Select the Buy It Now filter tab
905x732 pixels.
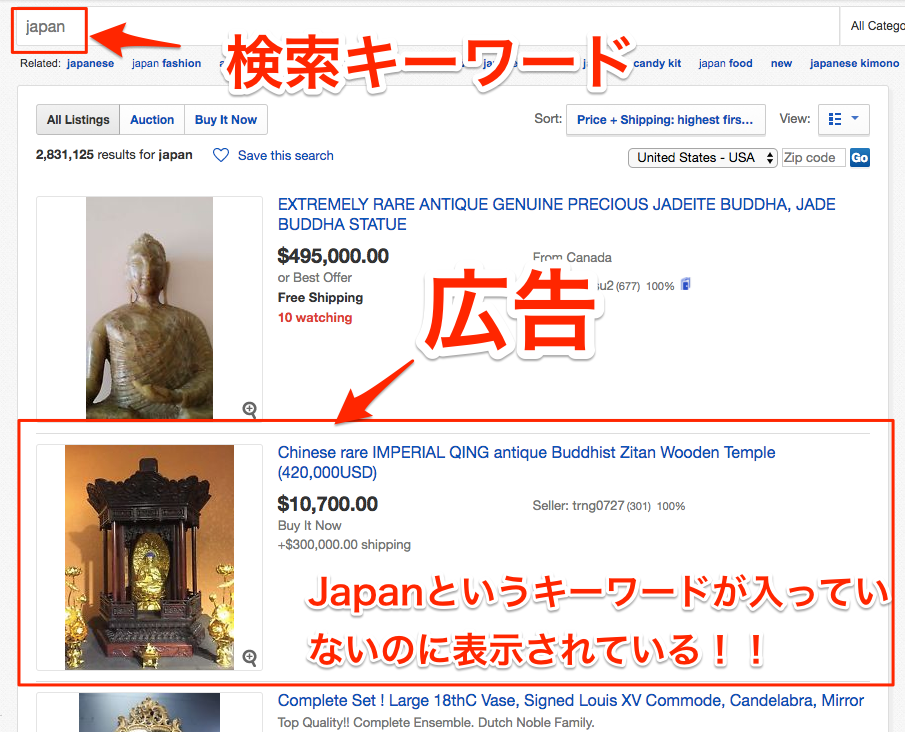tap(226, 119)
